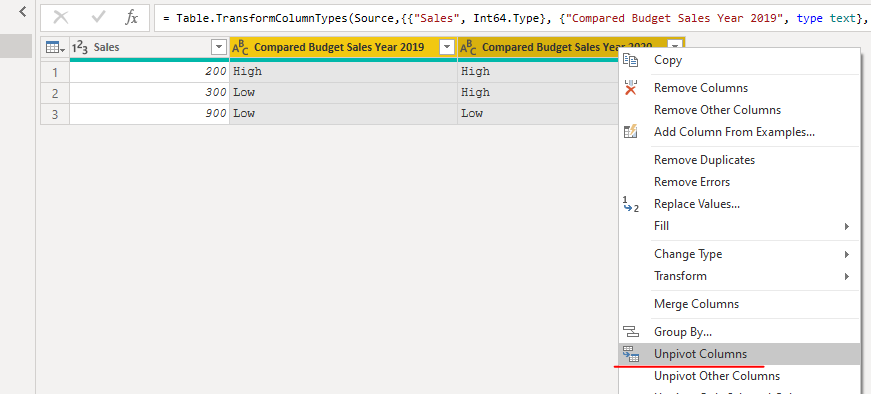The height and width of the screenshot is (394, 871).
Task: Select row number 3
Action: click(54, 114)
